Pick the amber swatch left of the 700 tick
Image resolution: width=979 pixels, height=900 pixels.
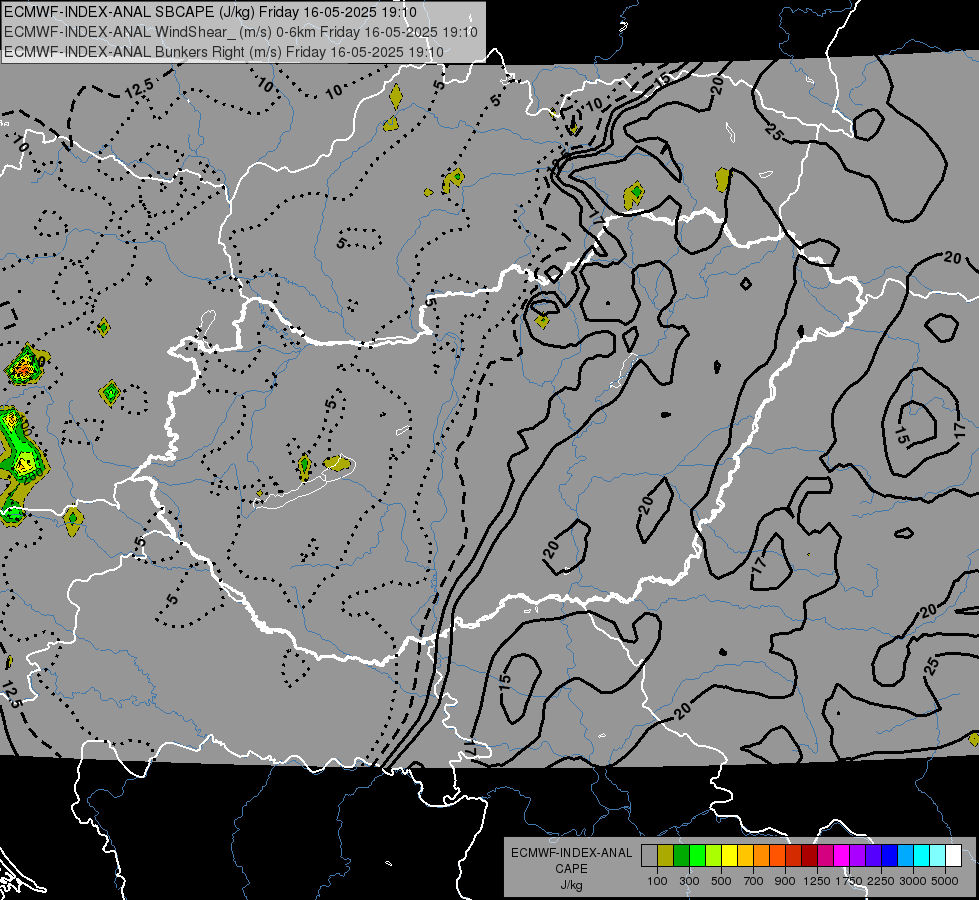[745, 856]
